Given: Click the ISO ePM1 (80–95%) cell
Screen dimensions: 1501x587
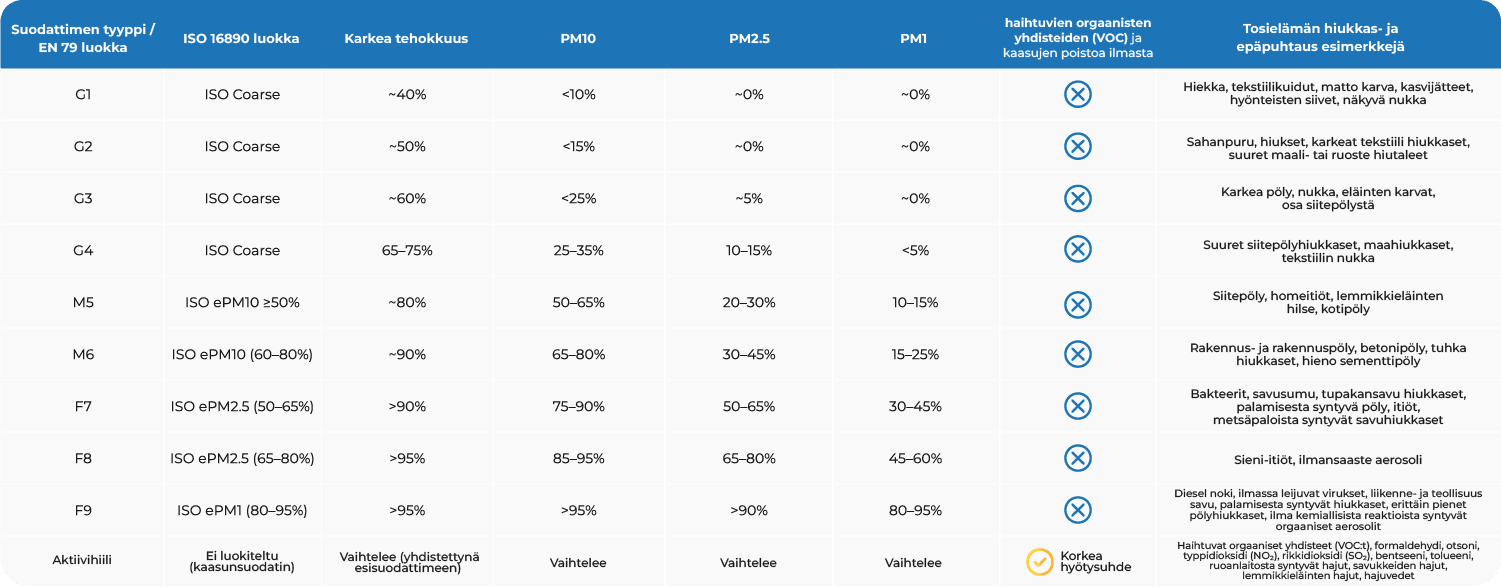Looking at the screenshot, I should coord(242,510).
